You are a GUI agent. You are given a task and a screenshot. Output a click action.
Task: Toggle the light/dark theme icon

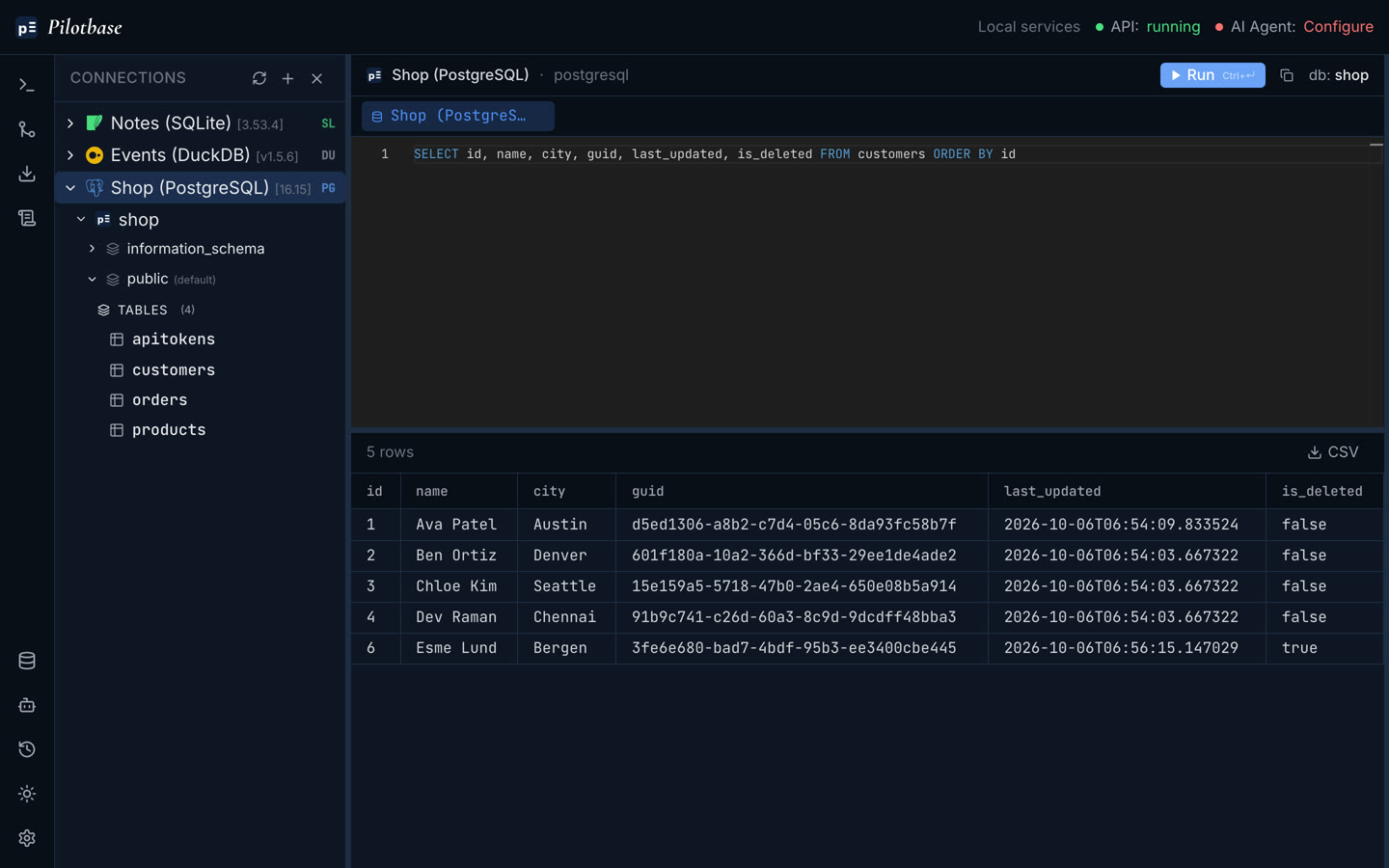click(27, 794)
